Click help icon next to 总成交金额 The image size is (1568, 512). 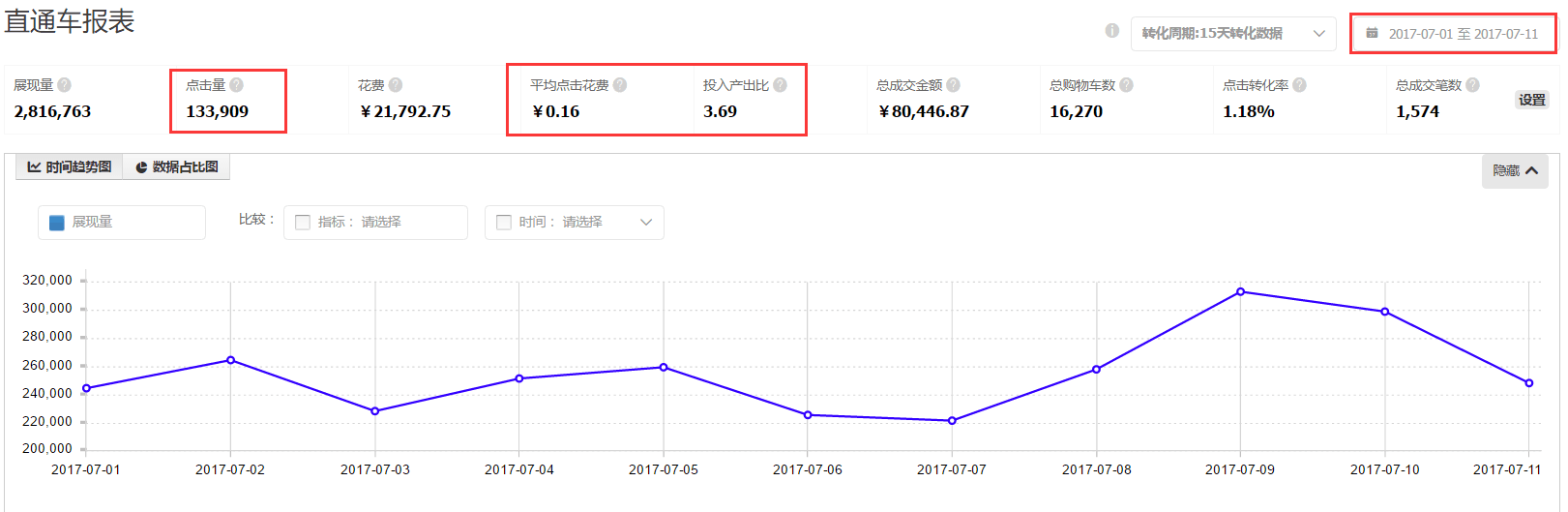pos(953,85)
